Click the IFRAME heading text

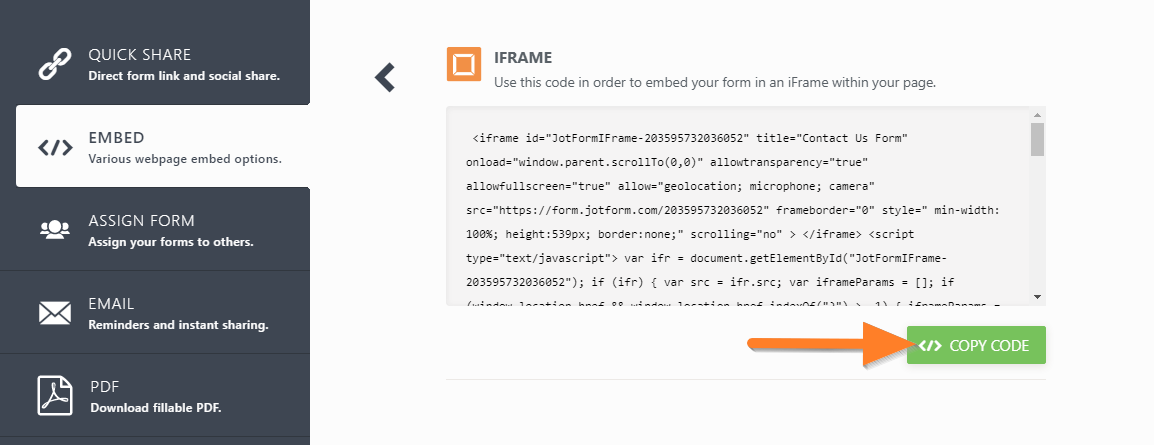(523, 58)
